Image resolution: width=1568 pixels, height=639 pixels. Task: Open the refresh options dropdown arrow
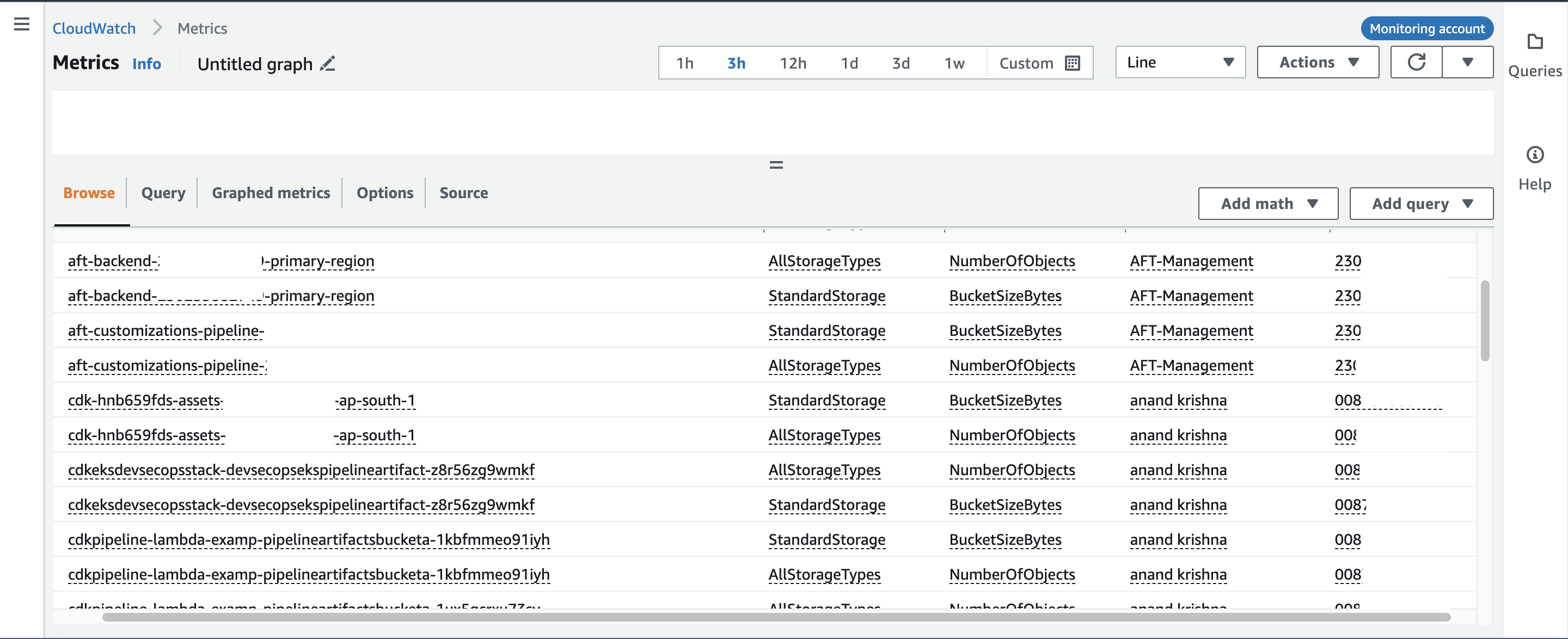coord(1467,62)
